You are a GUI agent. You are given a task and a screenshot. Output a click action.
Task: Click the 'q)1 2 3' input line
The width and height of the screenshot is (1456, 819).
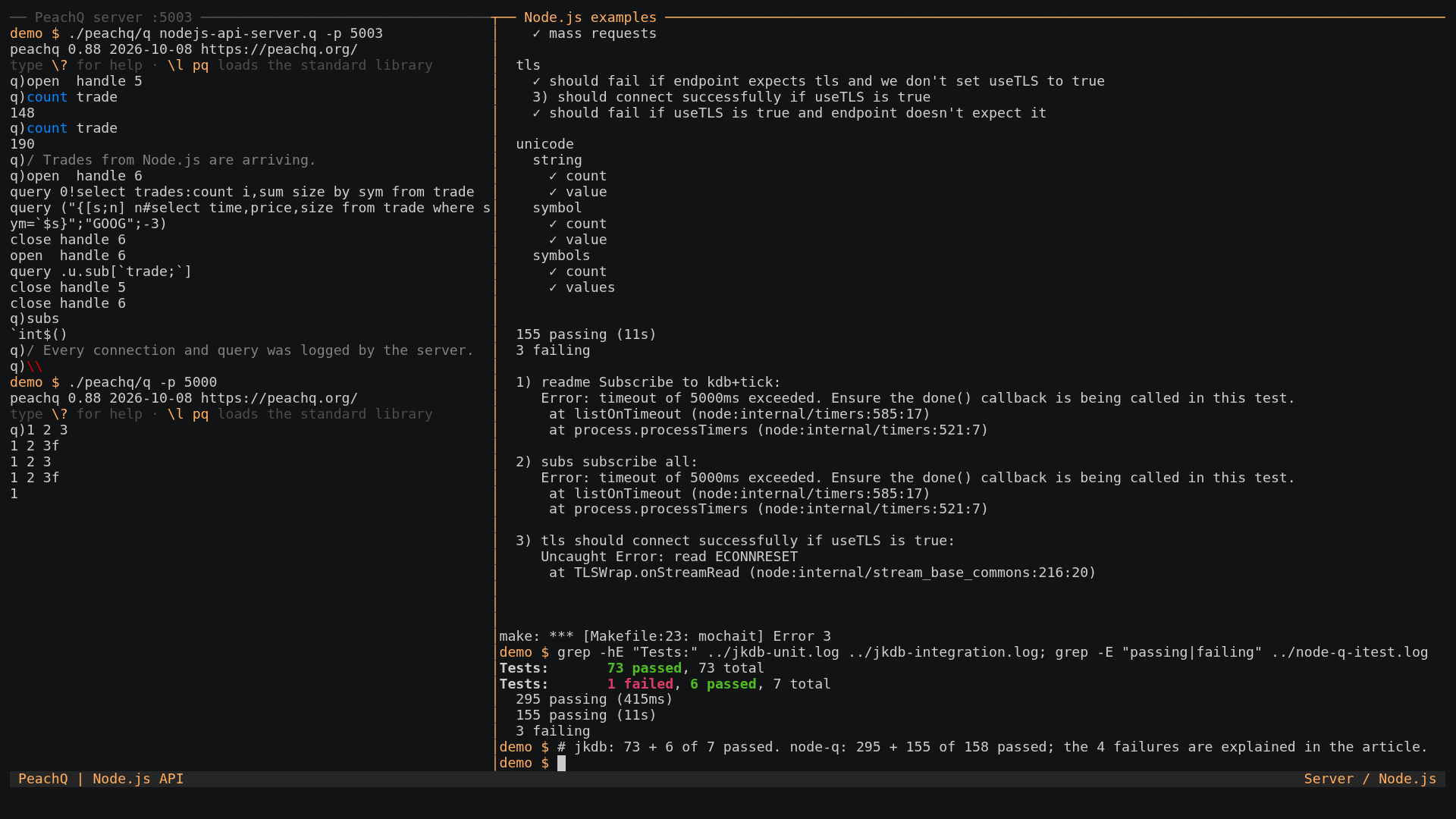(39, 430)
